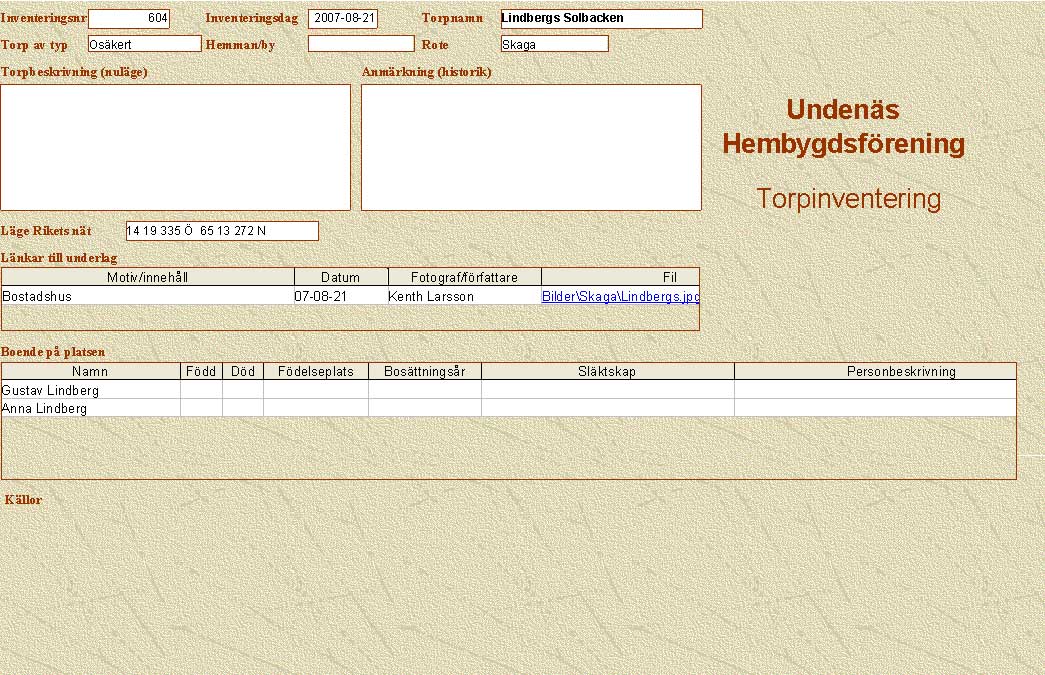This screenshot has width=1045, height=675.
Task: Click the Torpnamn field Lindbergs Solbacken
Action: 600,18
